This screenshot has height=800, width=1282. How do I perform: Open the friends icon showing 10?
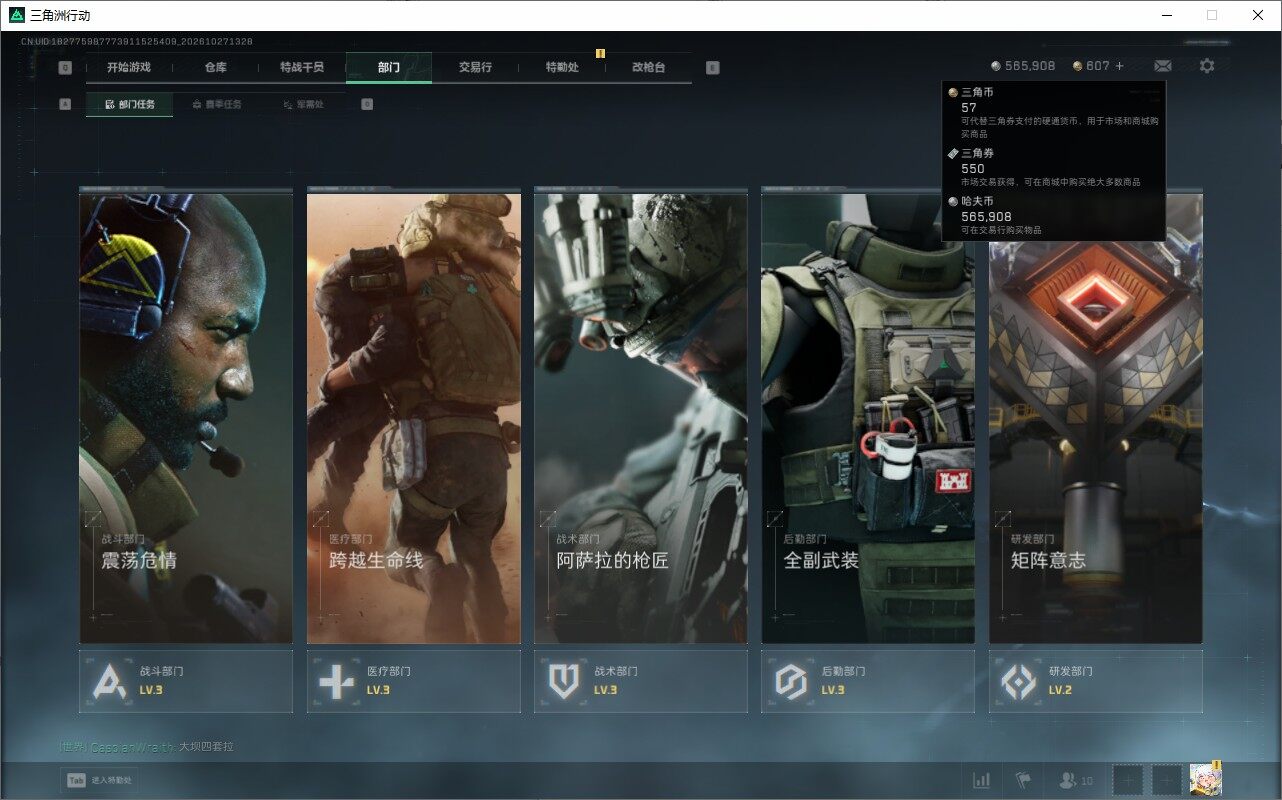(1075, 780)
